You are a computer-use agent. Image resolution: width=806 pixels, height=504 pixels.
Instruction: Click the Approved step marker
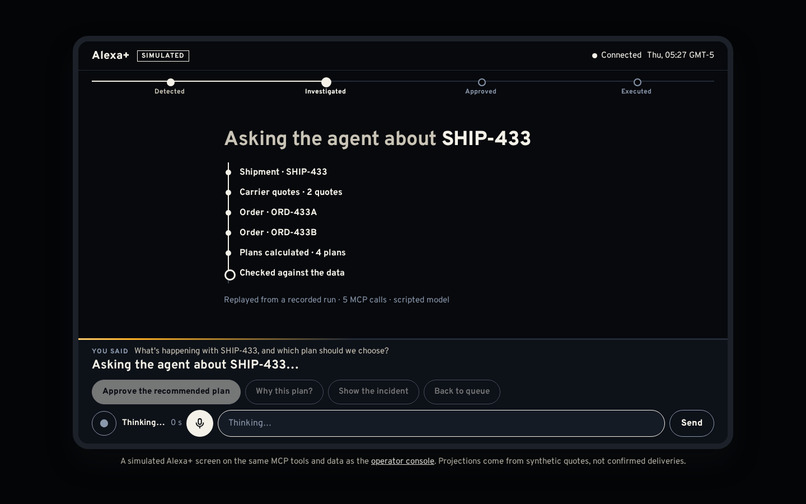point(482,82)
